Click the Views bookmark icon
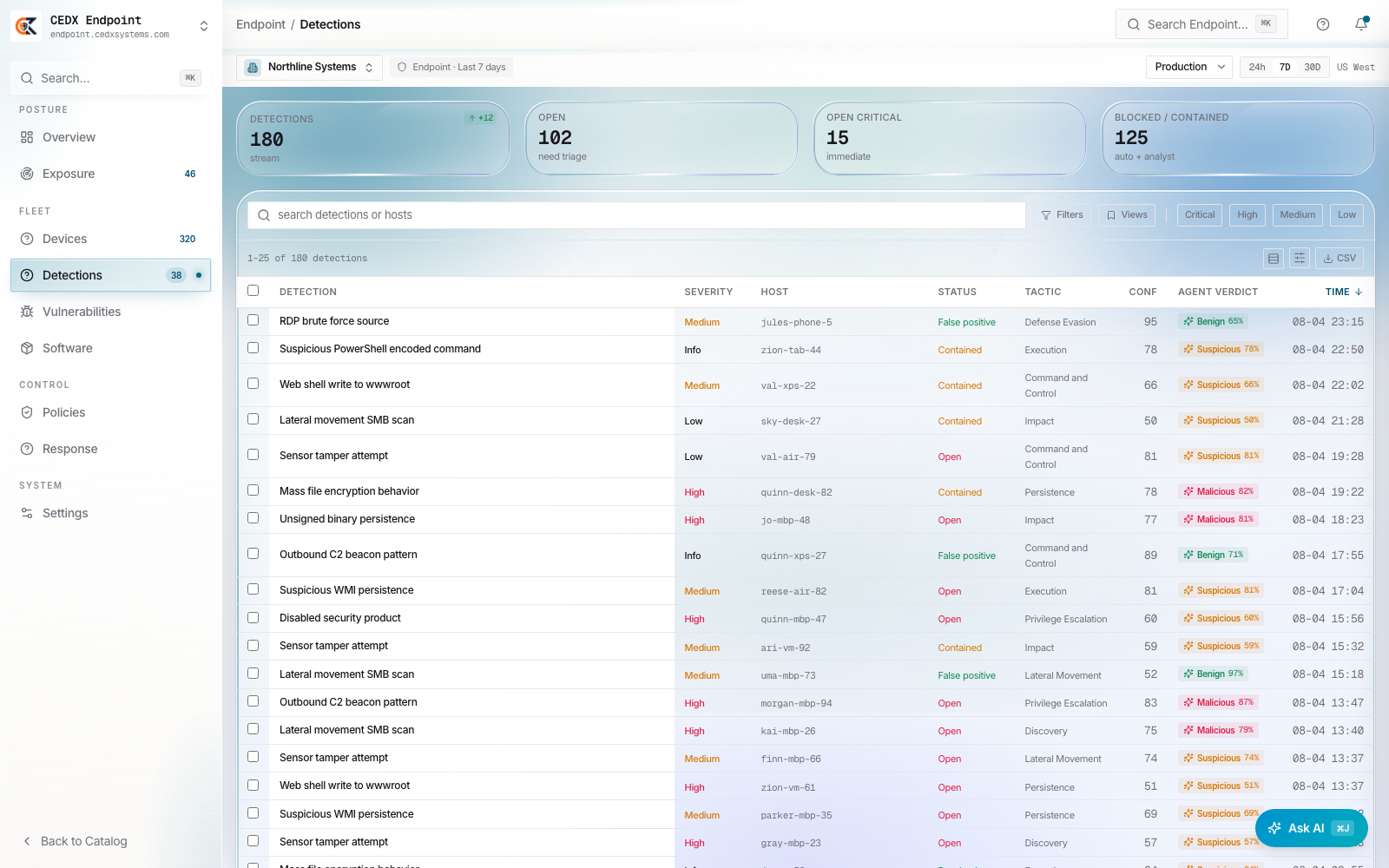Image resolution: width=1389 pixels, height=868 pixels. [x=1111, y=215]
